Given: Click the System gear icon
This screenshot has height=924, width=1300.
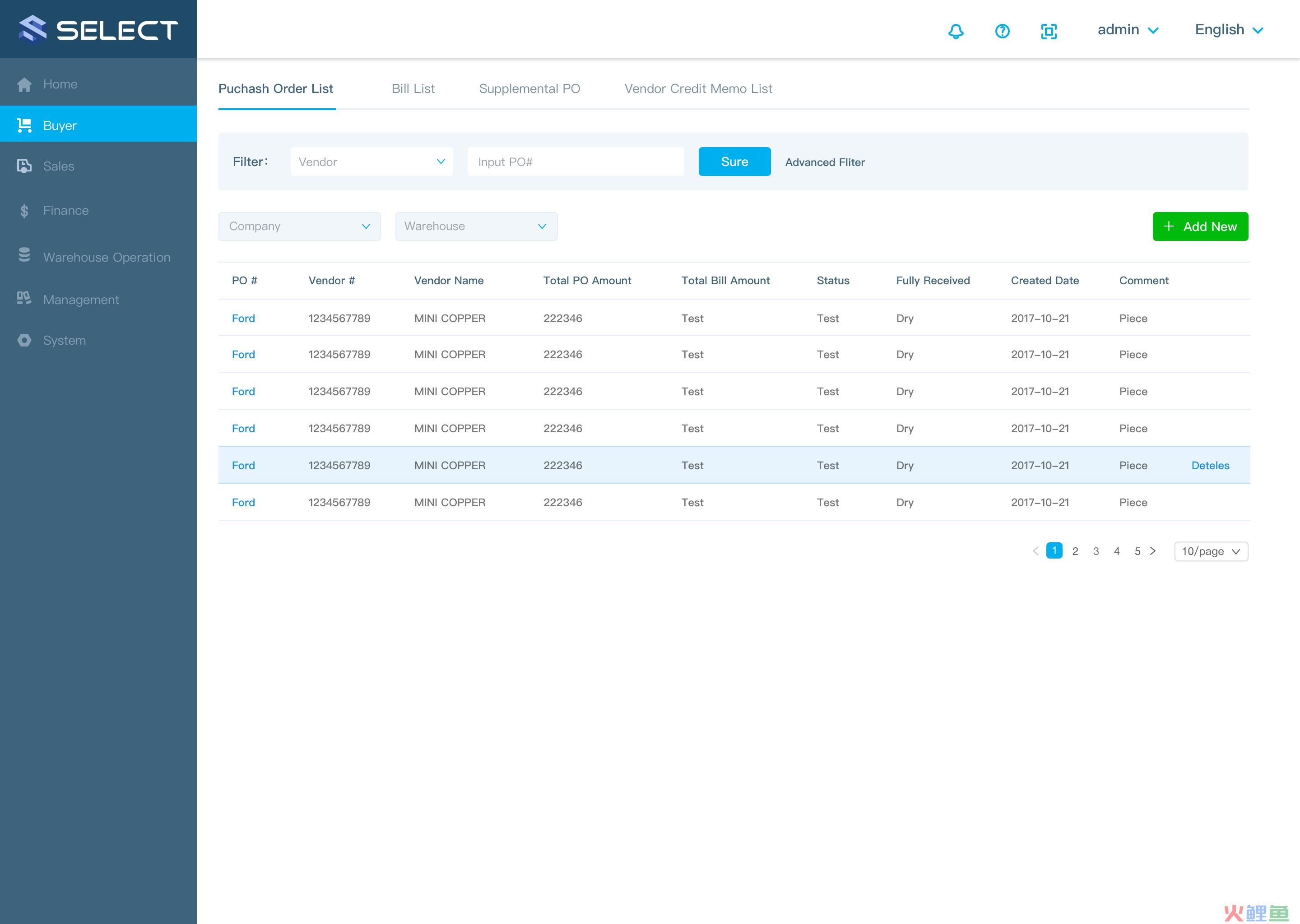Looking at the screenshot, I should (24, 340).
